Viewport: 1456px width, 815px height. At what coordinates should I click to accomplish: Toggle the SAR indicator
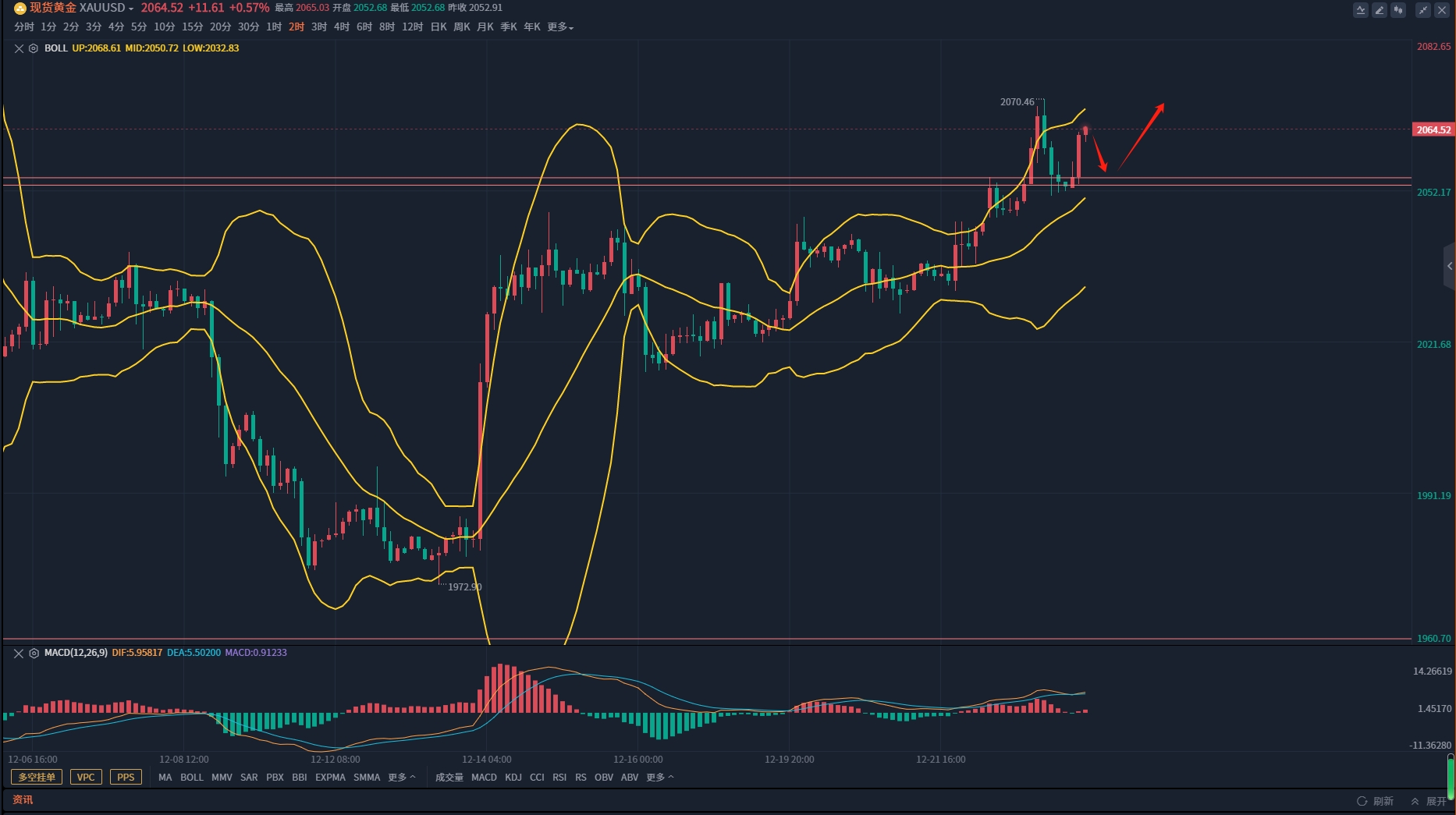tap(249, 778)
